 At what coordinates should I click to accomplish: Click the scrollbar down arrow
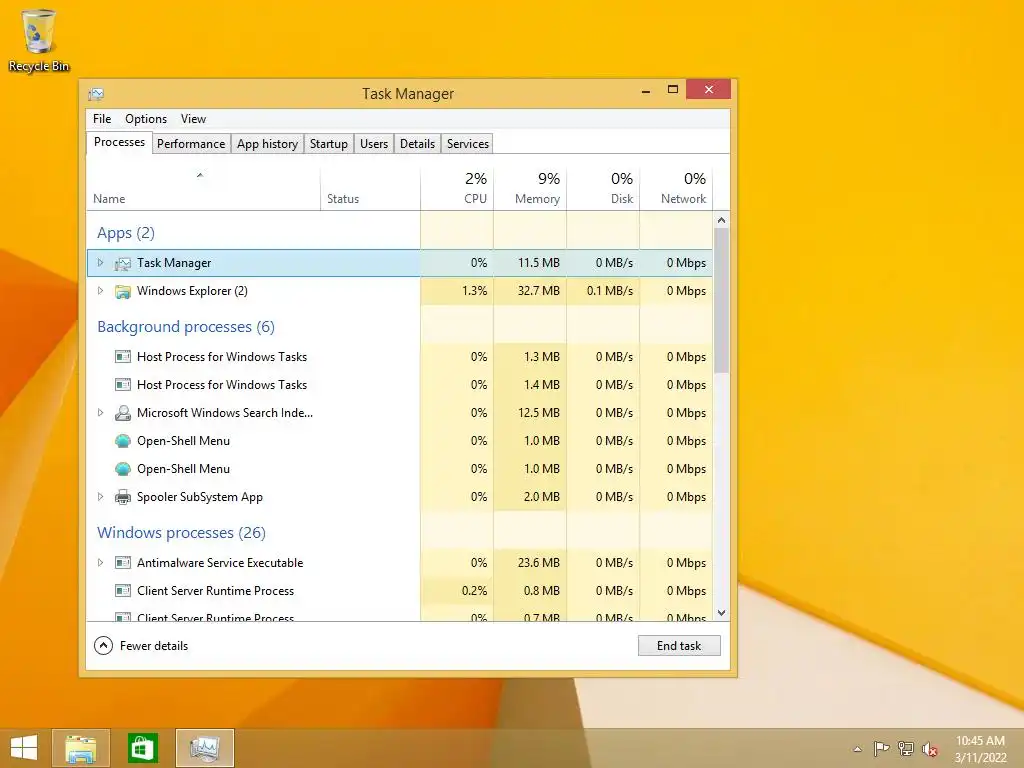722,613
